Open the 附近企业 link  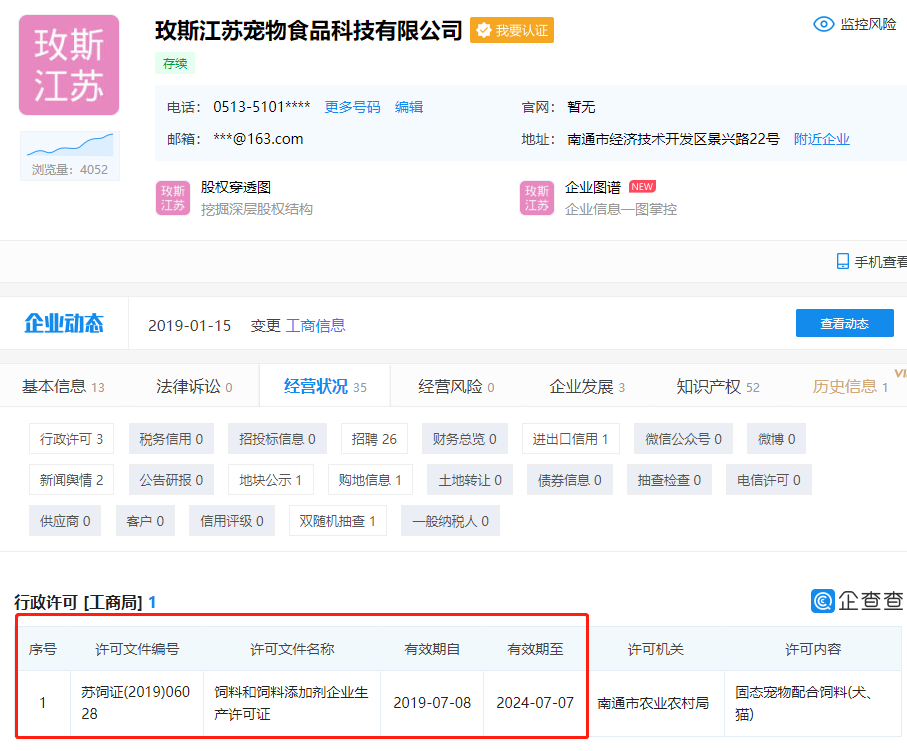pos(821,139)
